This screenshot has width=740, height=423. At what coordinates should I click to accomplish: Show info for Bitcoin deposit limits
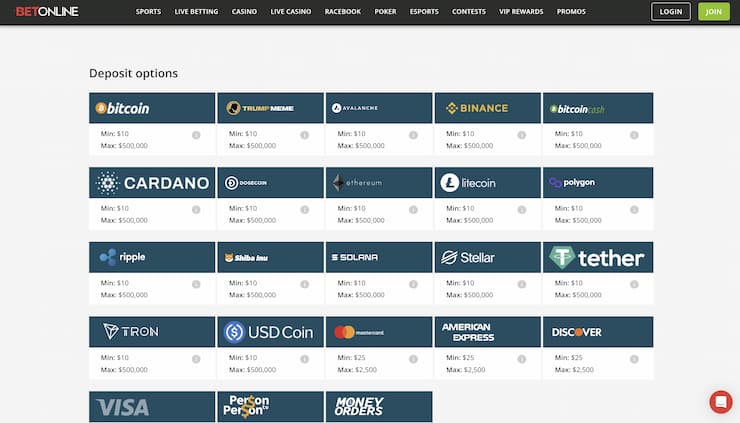[196, 135]
